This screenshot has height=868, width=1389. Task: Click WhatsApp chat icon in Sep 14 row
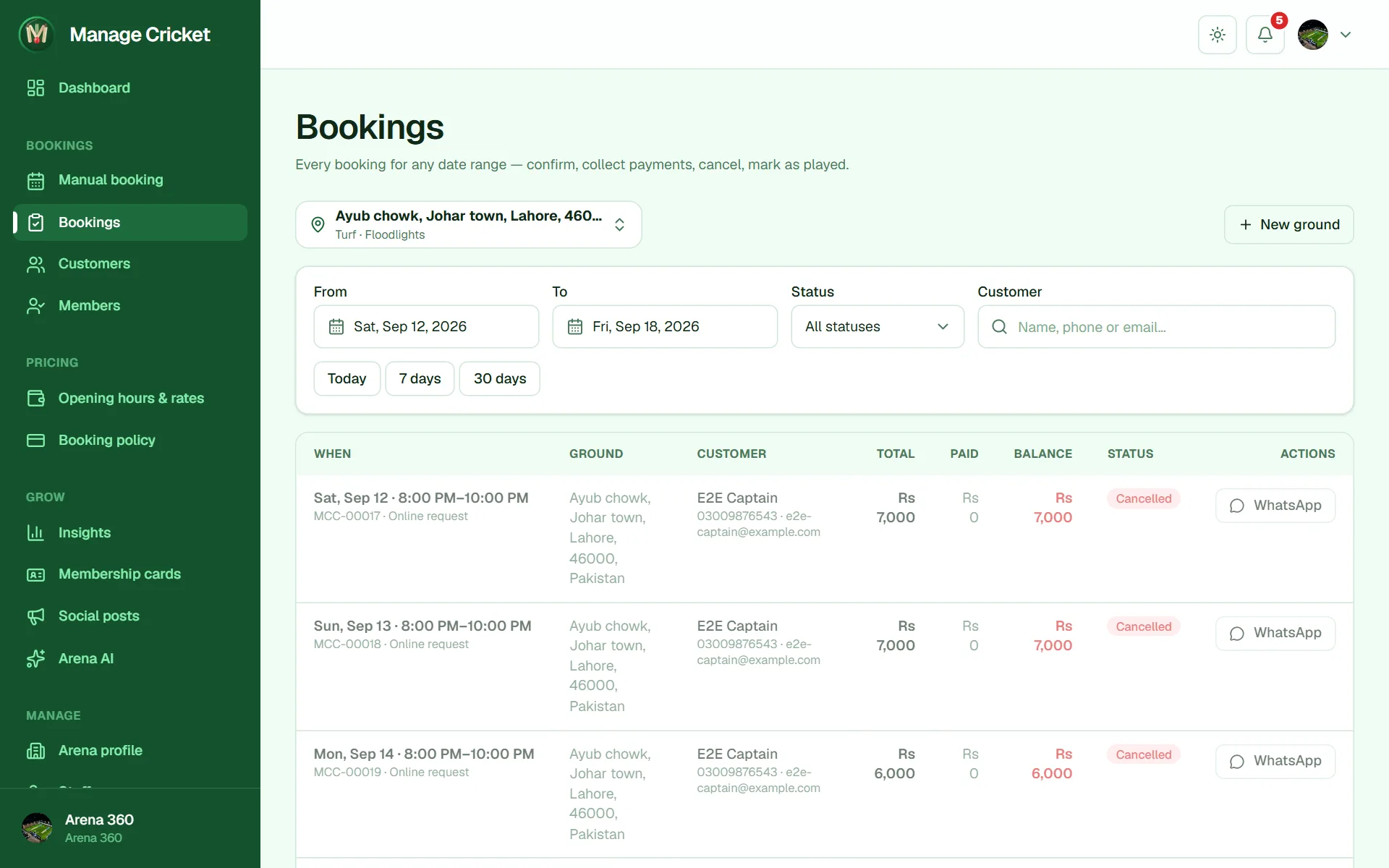pos(1237,762)
